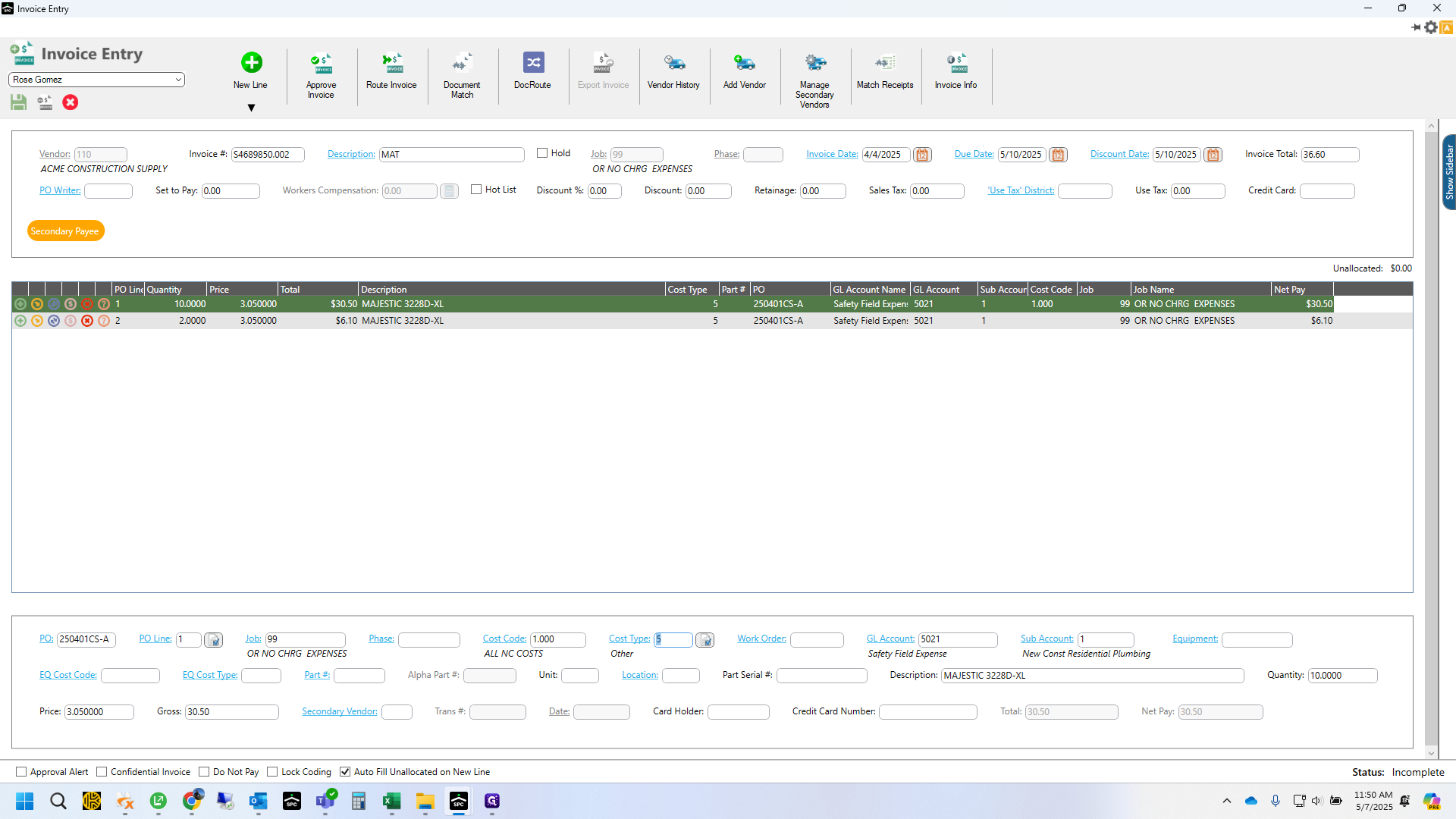Click the Quantity field in line detail
Image resolution: width=1456 pixels, height=819 pixels.
(x=1342, y=676)
